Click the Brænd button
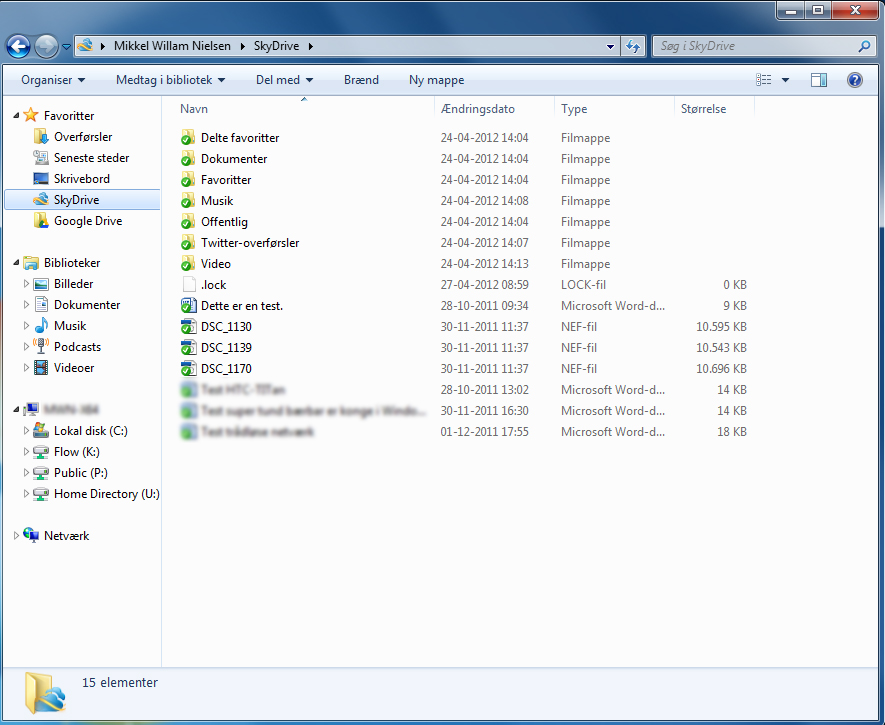The width and height of the screenshot is (885, 725). tap(361, 80)
